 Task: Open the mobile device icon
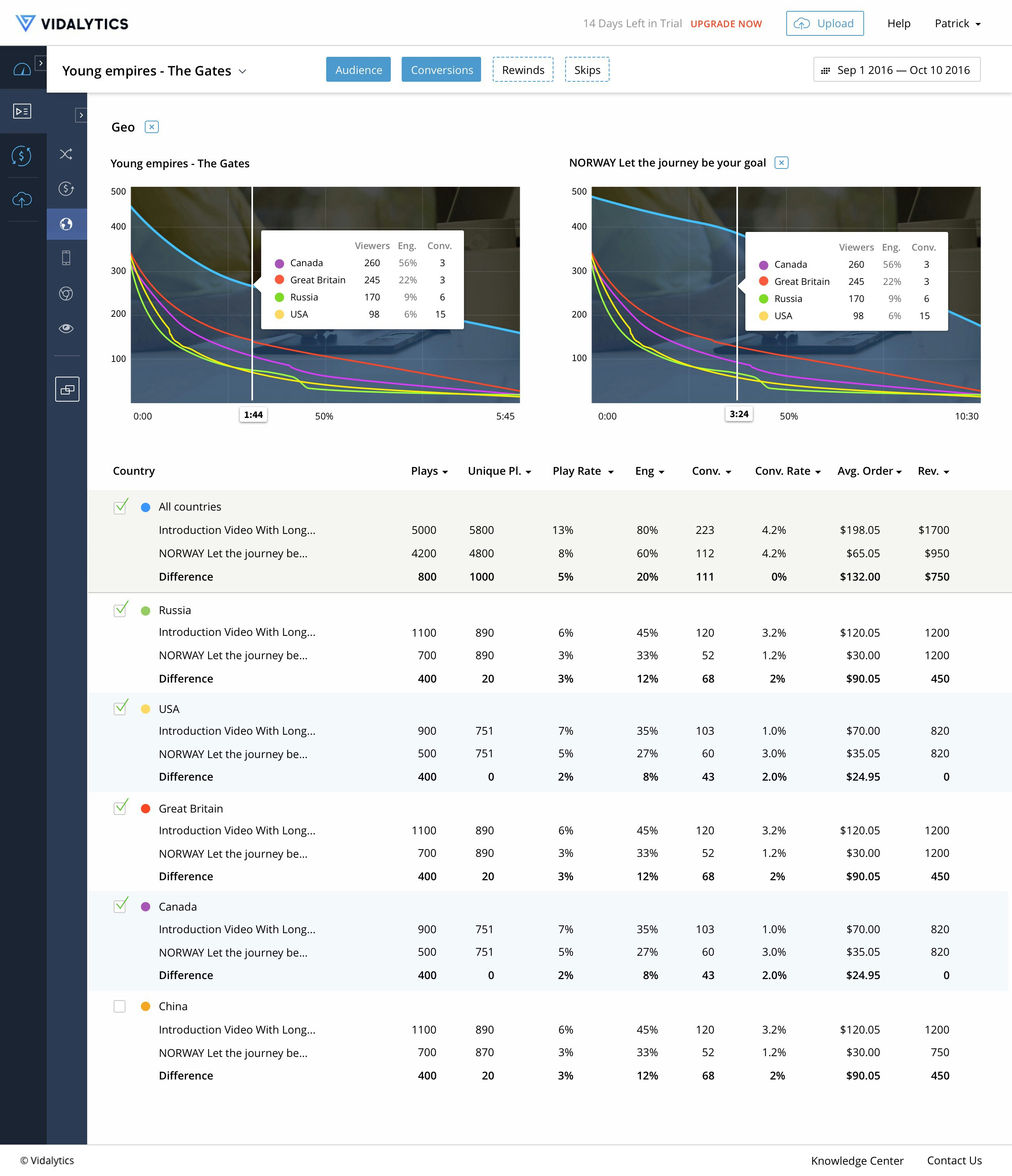pyautogui.click(x=67, y=258)
